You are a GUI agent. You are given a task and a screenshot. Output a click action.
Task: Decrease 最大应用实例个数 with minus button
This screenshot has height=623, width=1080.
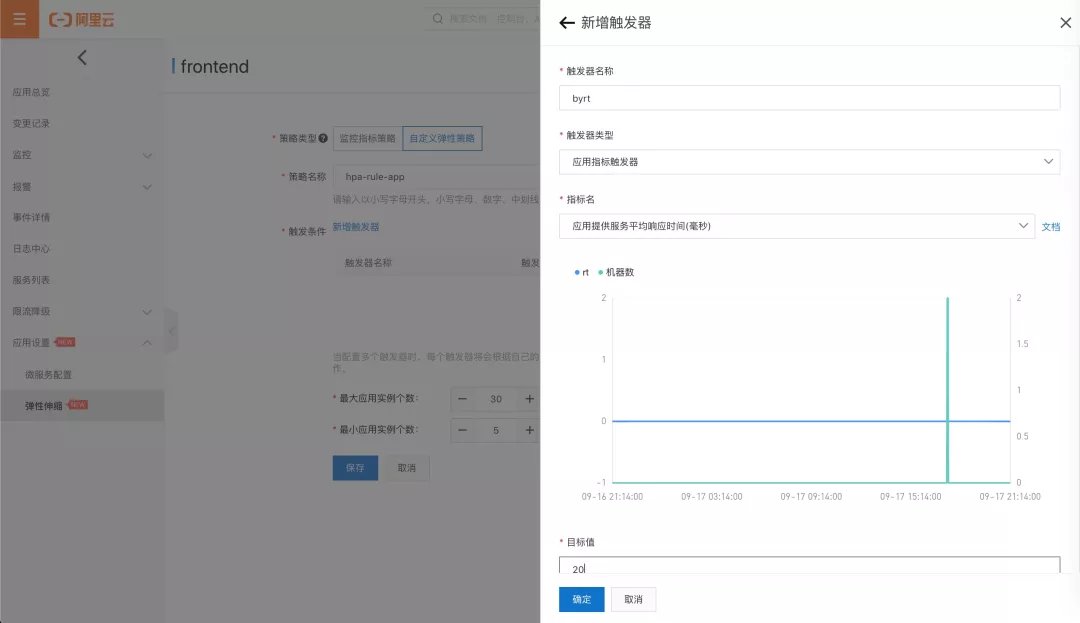(x=462, y=399)
